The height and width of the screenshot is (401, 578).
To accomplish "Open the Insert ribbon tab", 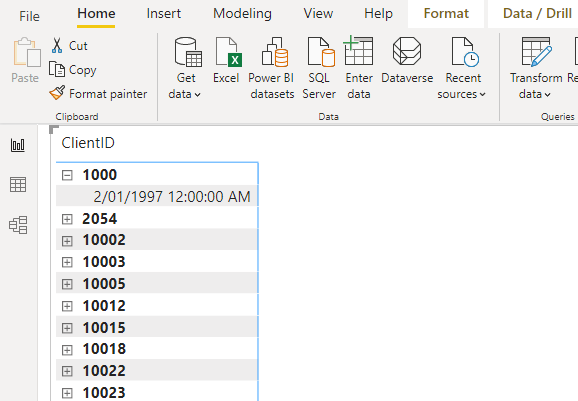I will coord(164,14).
